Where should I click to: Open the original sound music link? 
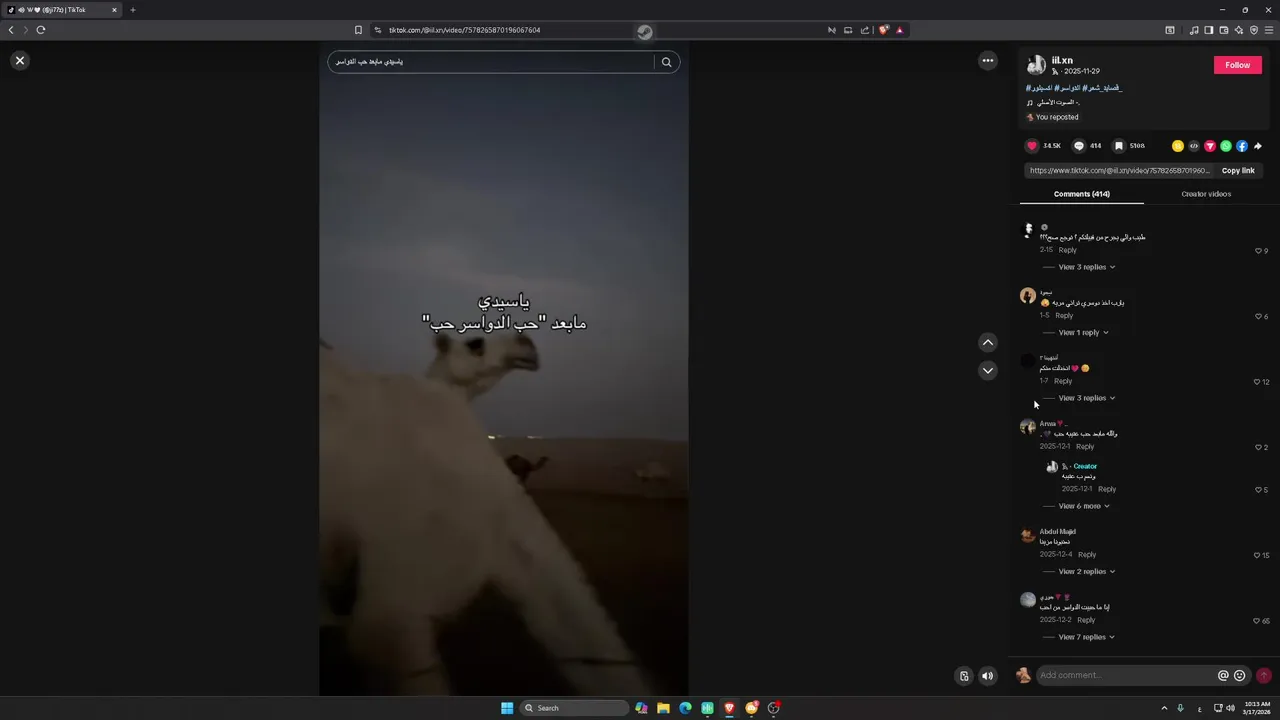pyautogui.click(x=1053, y=103)
